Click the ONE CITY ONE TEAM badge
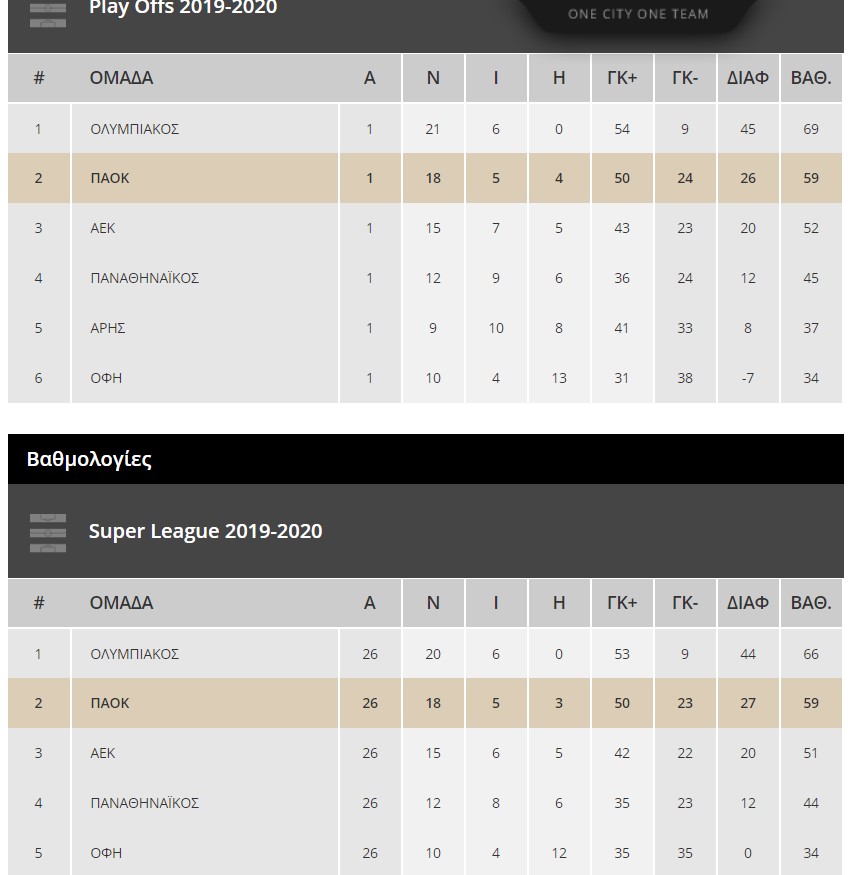This screenshot has width=862, height=875. 638,14
